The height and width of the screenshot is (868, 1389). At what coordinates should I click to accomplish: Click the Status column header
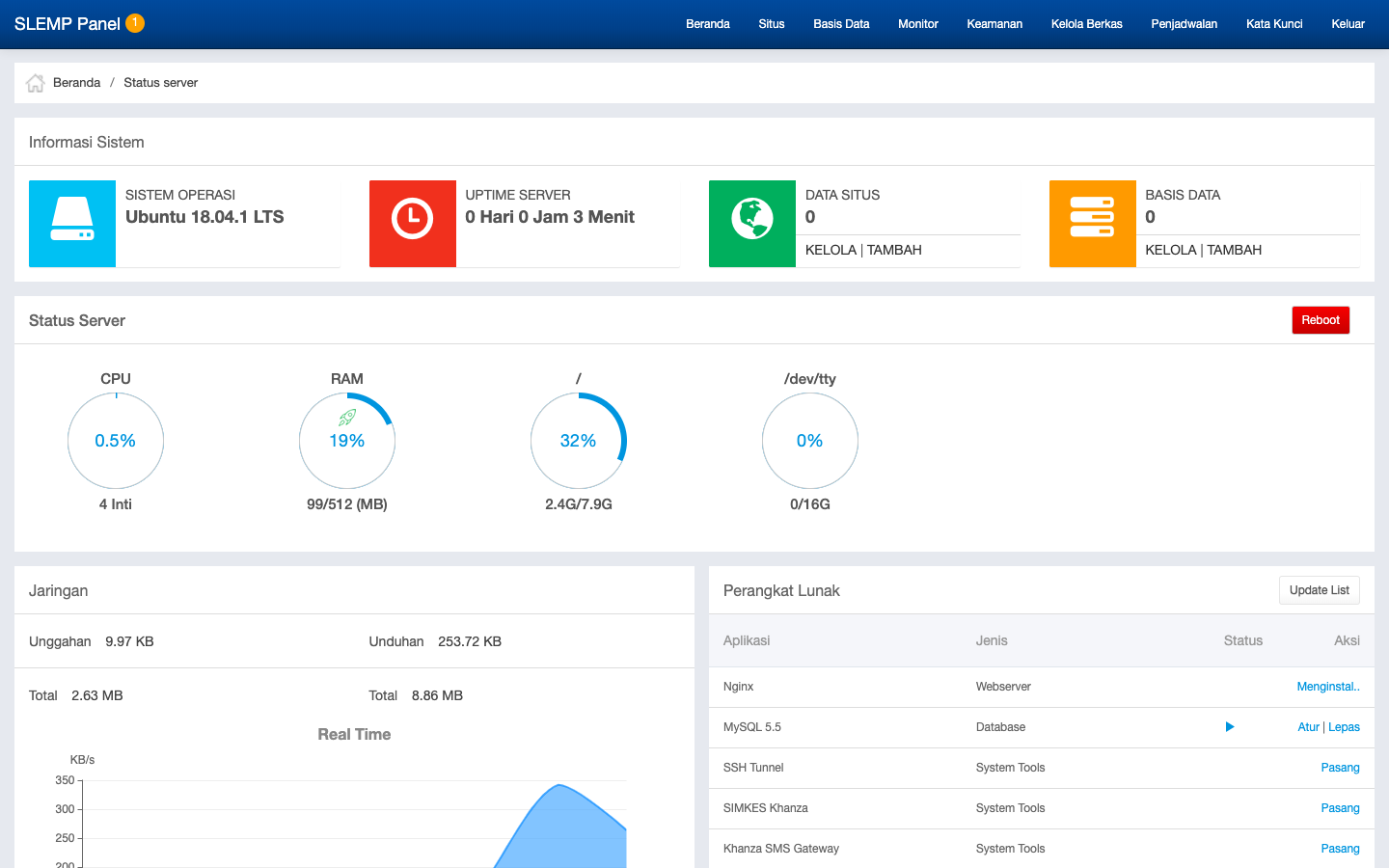pyautogui.click(x=1243, y=640)
